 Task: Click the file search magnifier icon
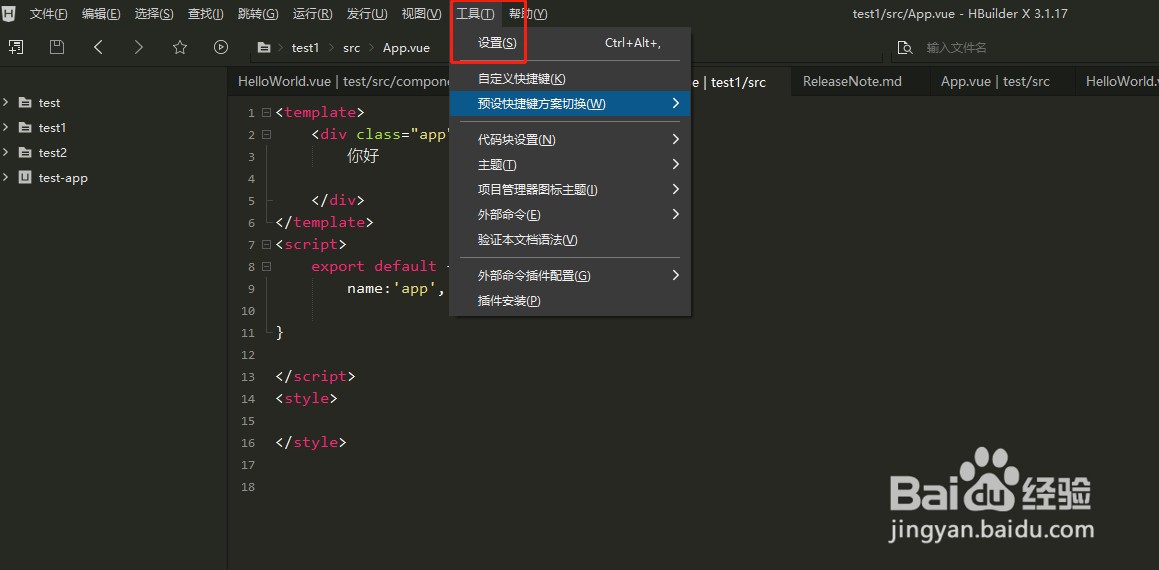905,47
